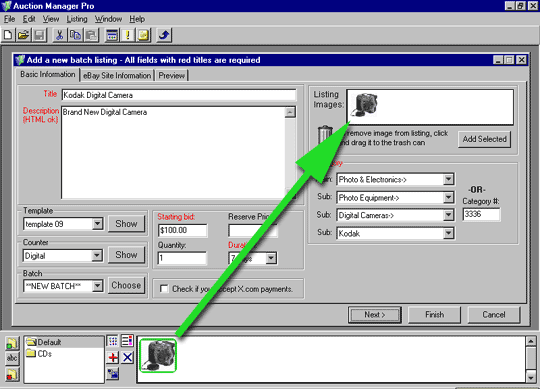Click the red plus add image icon

pos(113,358)
